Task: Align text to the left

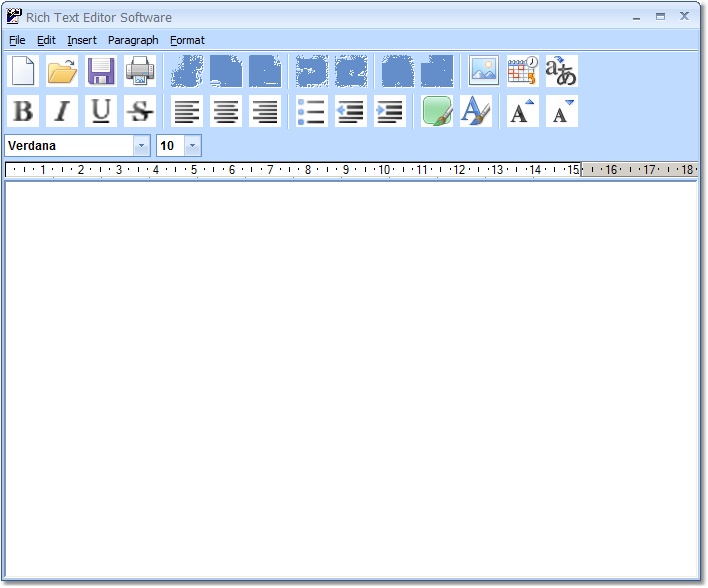Action: 187,111
